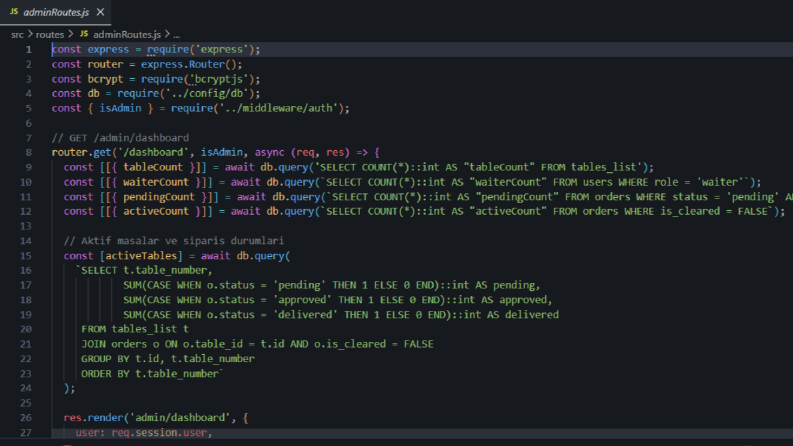The image size is (793, 446).
Task: Click the '../config/db' path string
Action: tap(206, 94)
